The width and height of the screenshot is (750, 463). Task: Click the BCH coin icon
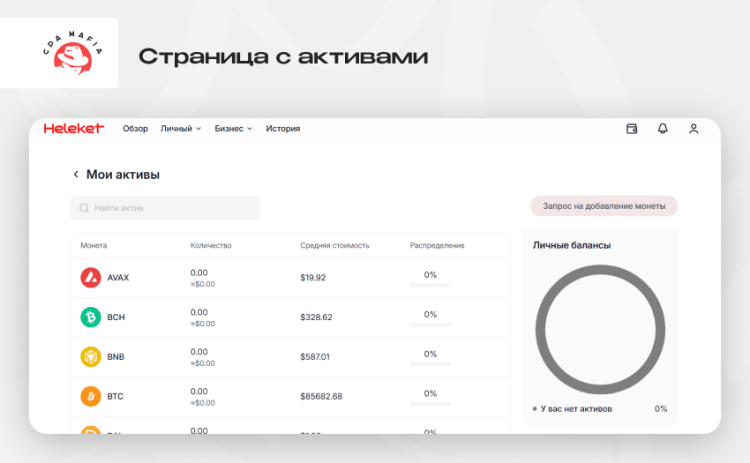pyautogui.click(x=91, y=317)
